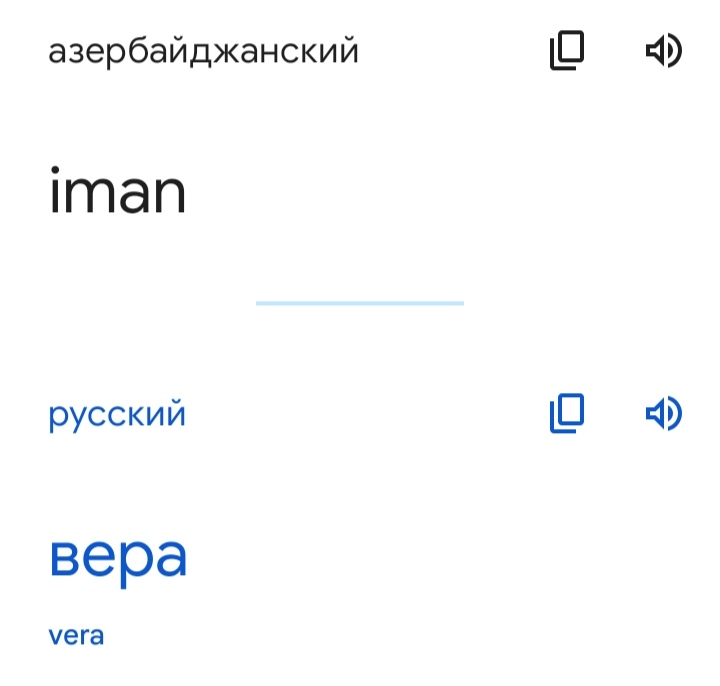Click the transliteration text vera
The width and height of the screenshot is (720, 686).
tap(76, 636)
